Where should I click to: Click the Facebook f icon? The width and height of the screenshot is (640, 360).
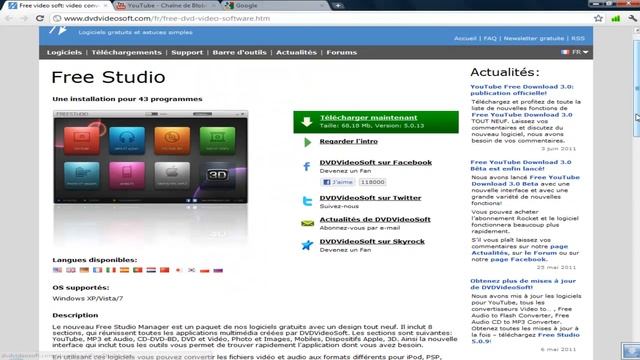click(x=307, y=166)
